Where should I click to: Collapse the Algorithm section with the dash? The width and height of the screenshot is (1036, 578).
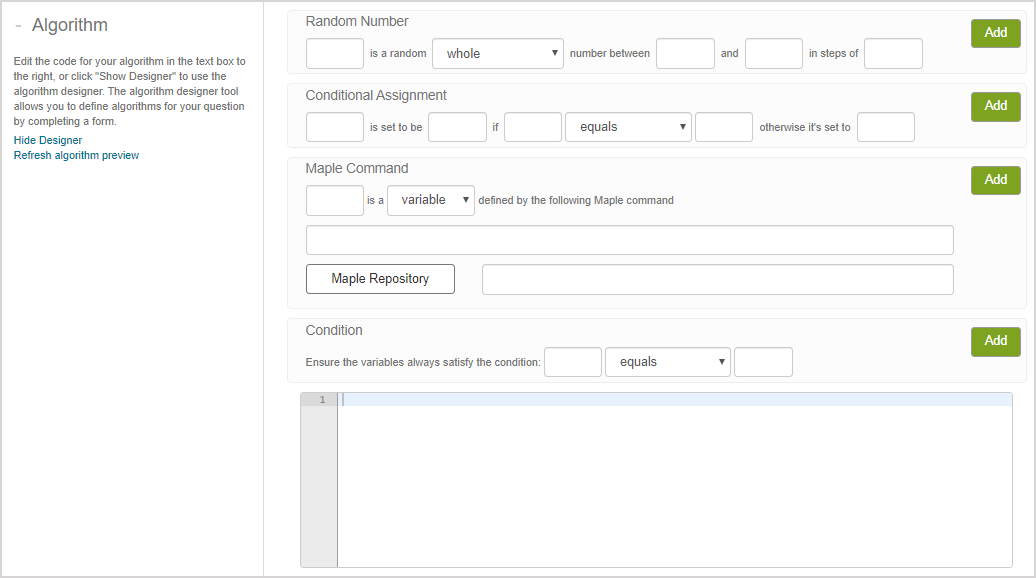click(19, 26)
